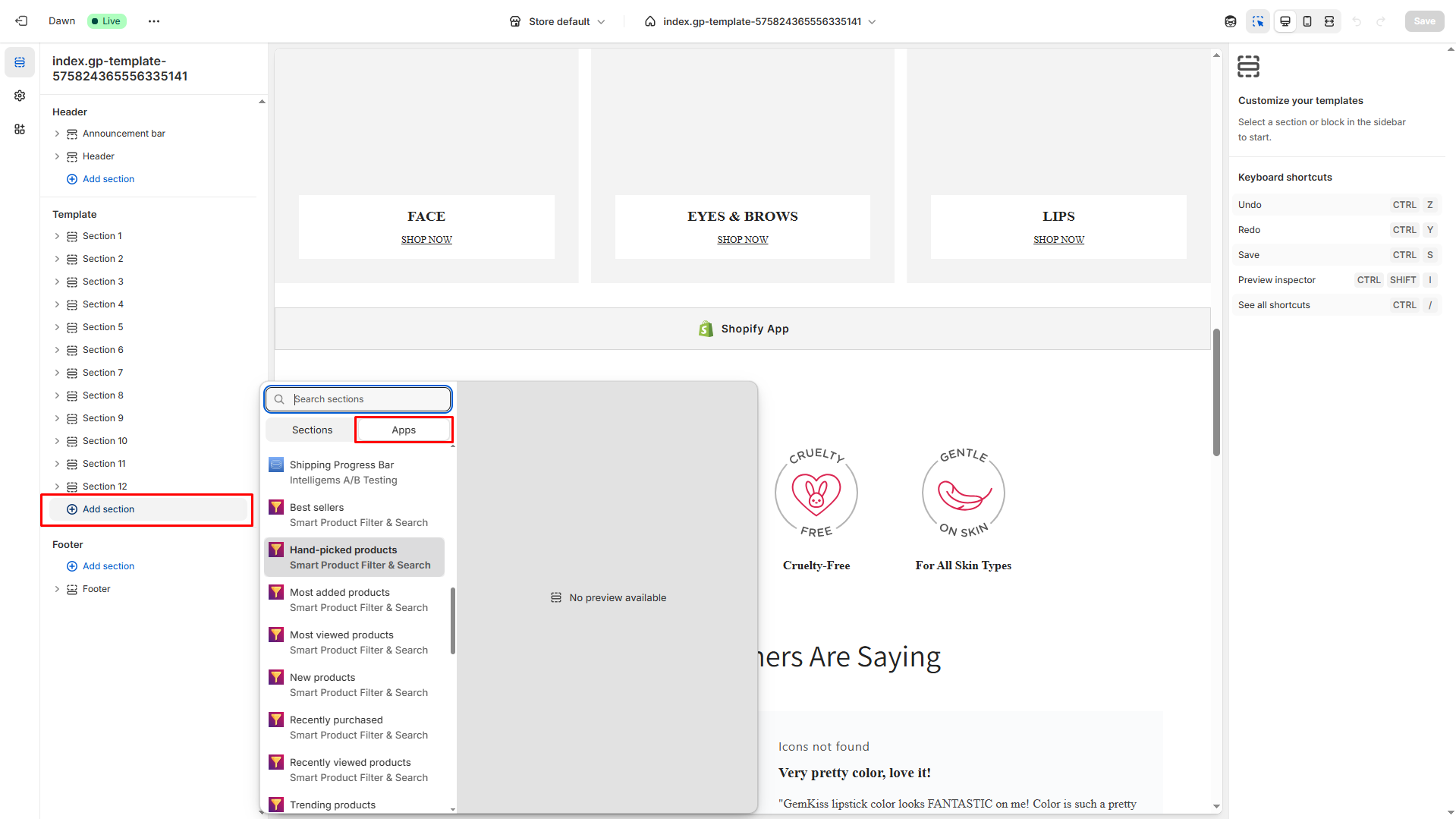Viewport: 1456px width, 819px height.
Task: Click the preview vertical scrollbar thumb
Action: (x=1216, y=392)
